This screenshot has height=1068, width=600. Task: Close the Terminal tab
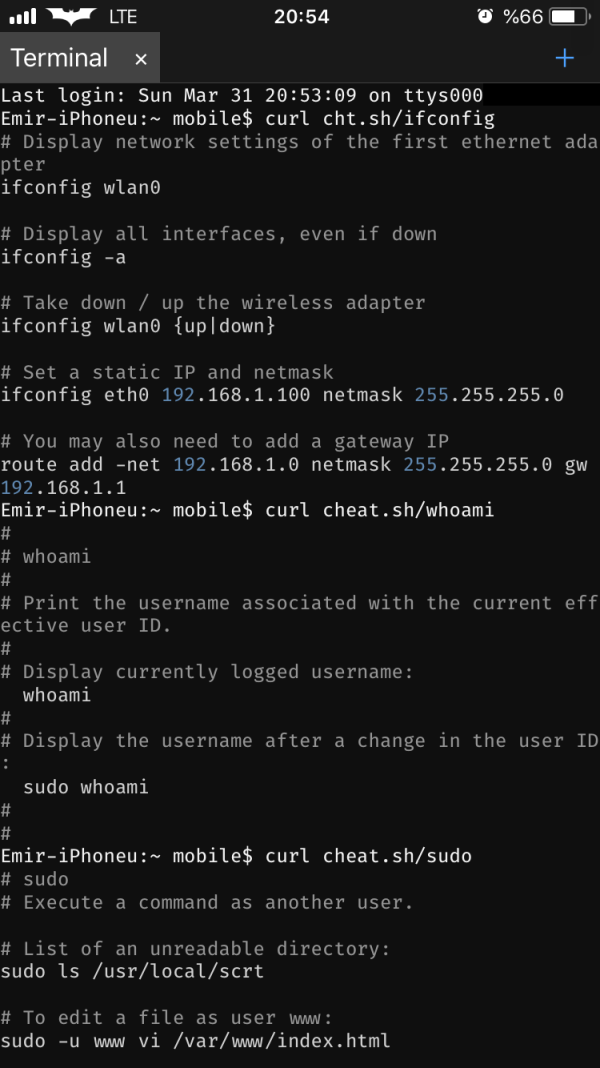(141, 59)
